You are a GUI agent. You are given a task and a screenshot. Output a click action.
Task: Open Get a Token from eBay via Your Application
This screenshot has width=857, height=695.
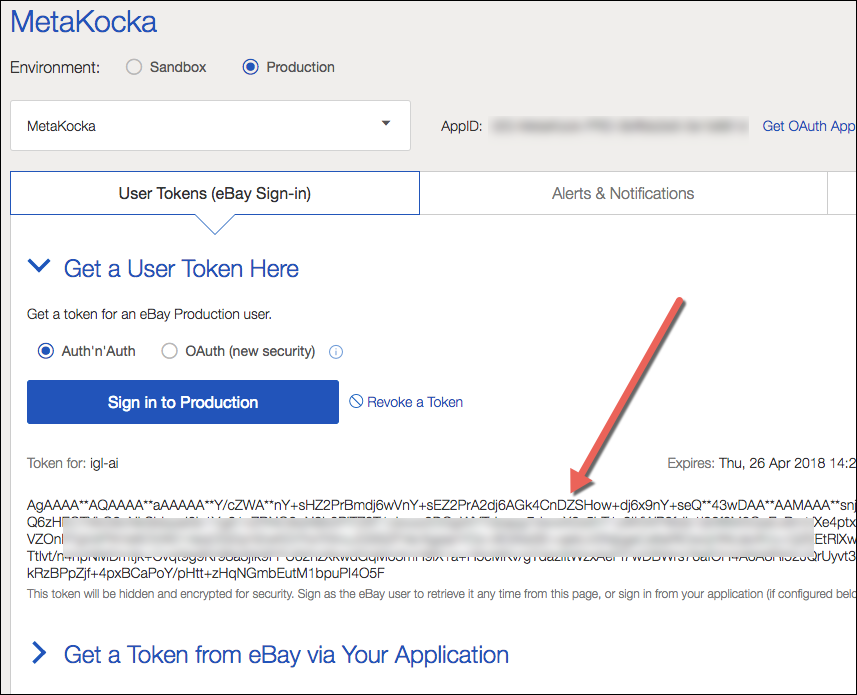tap(286, 655)
